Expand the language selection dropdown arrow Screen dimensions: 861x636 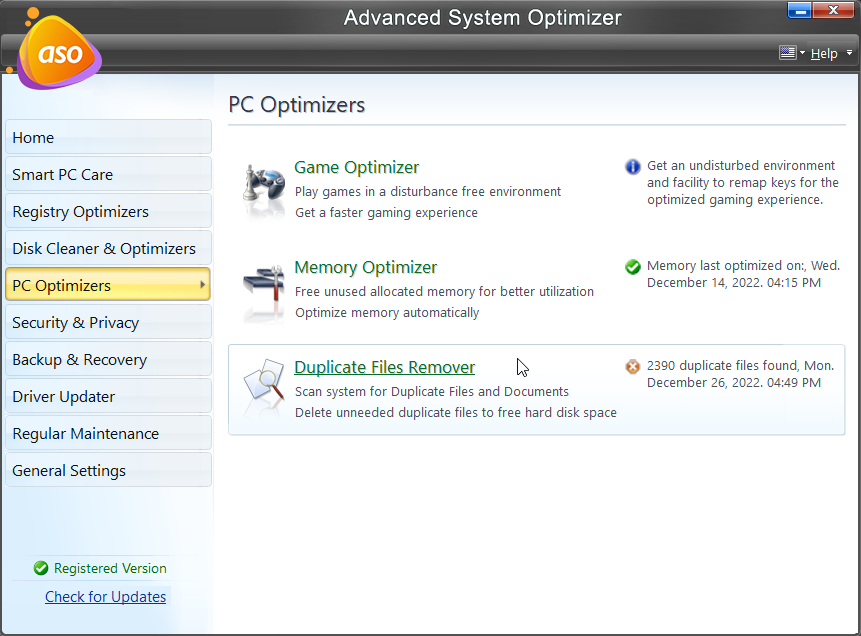[x=800, y=53]
